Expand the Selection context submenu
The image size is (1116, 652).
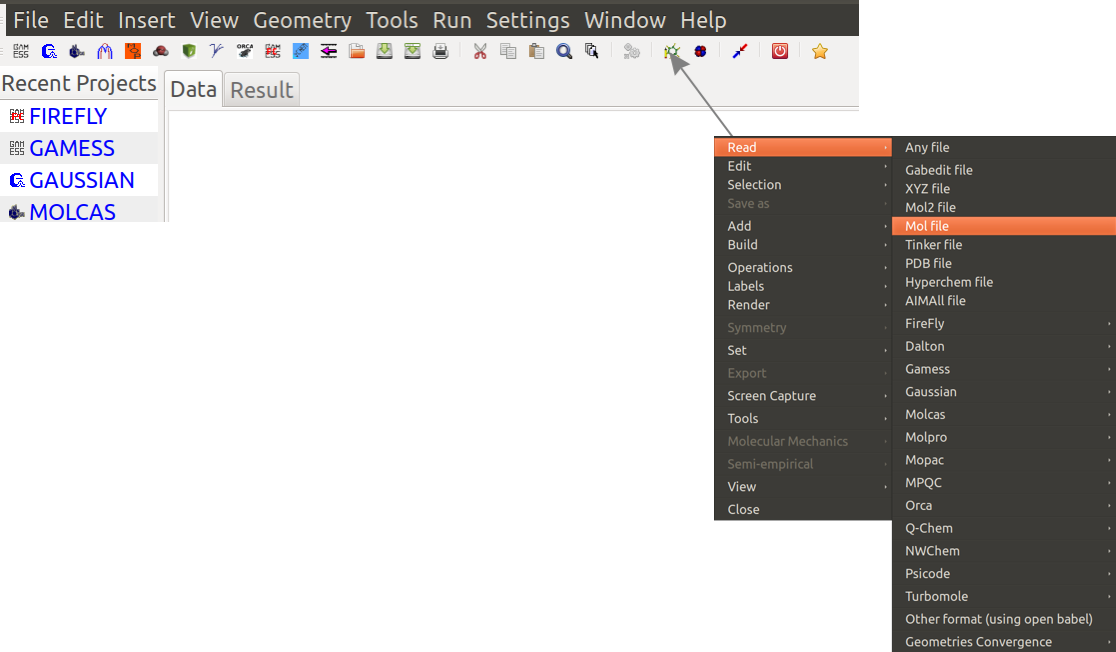[x=803, y=184]
